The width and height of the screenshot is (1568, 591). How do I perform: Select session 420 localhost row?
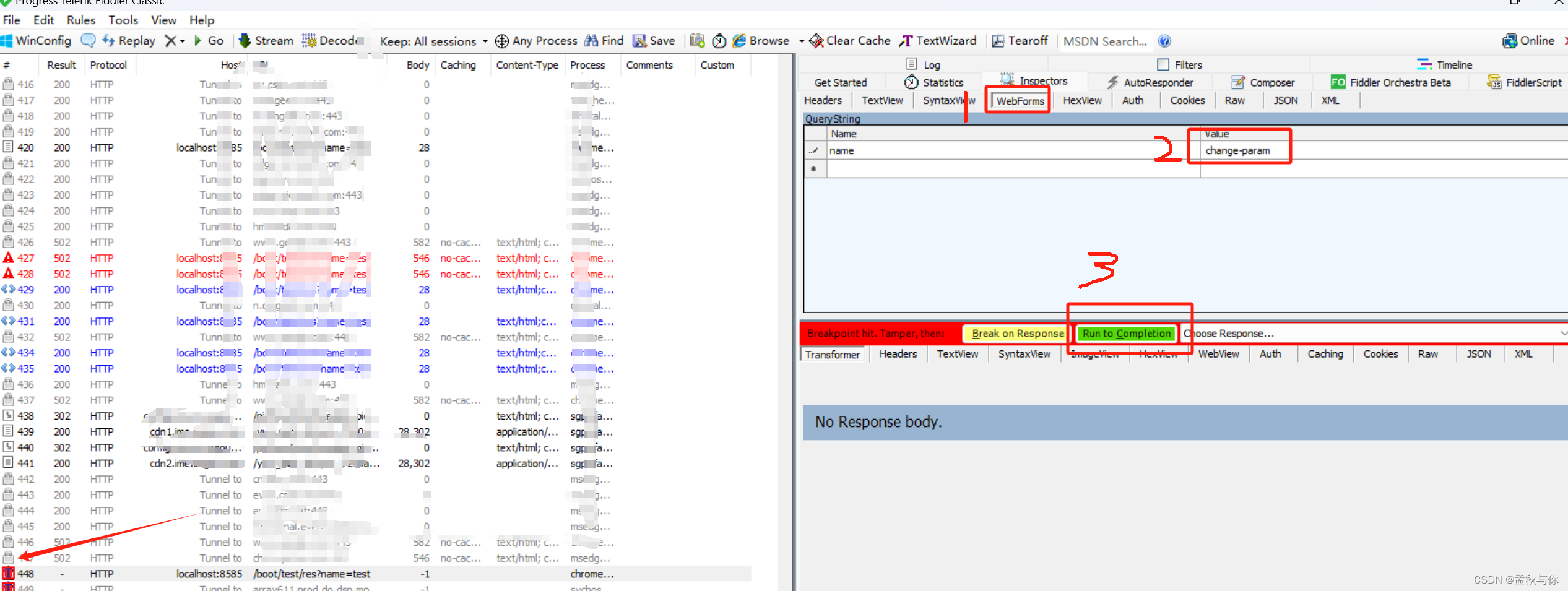376,147
